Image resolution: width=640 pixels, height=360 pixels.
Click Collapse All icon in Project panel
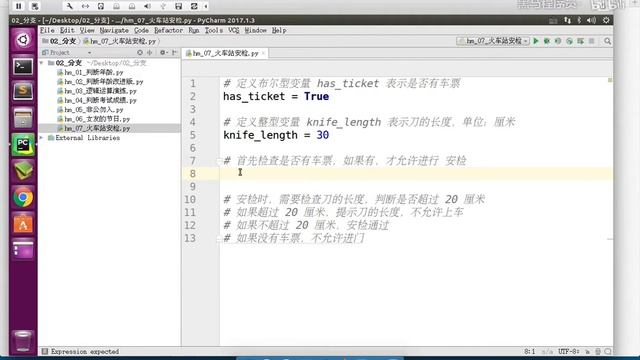[150, 53]
